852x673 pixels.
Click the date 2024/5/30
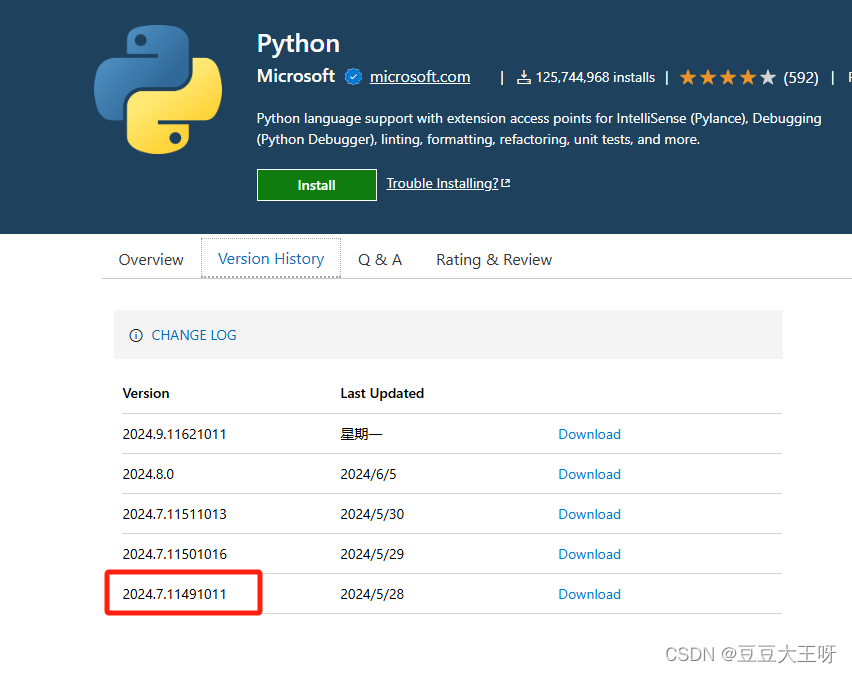372,514
